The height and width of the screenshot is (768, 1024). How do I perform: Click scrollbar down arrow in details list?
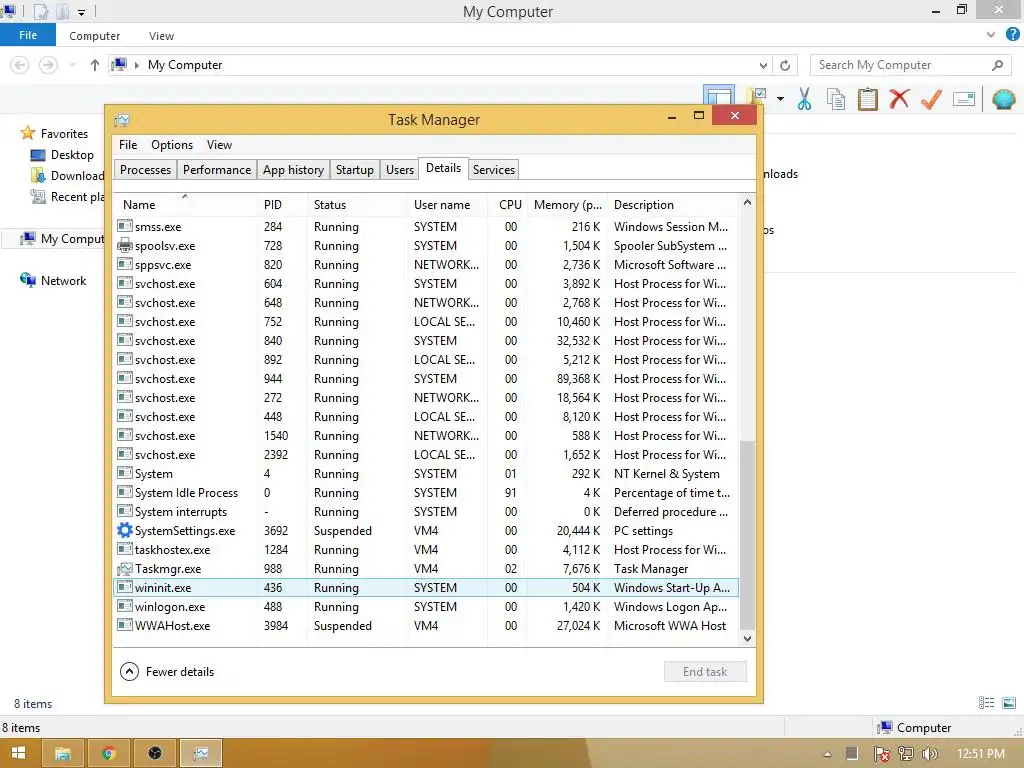(x=747, y=639)
